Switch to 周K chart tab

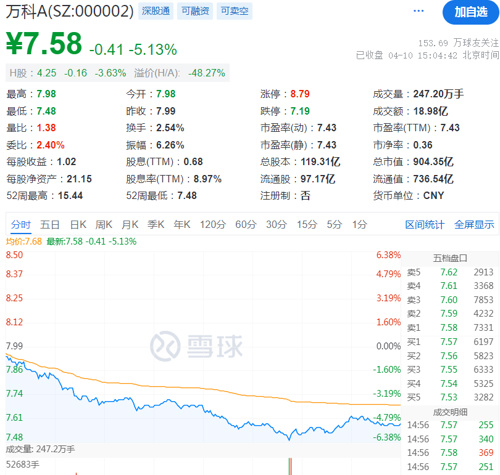(104, 225)
